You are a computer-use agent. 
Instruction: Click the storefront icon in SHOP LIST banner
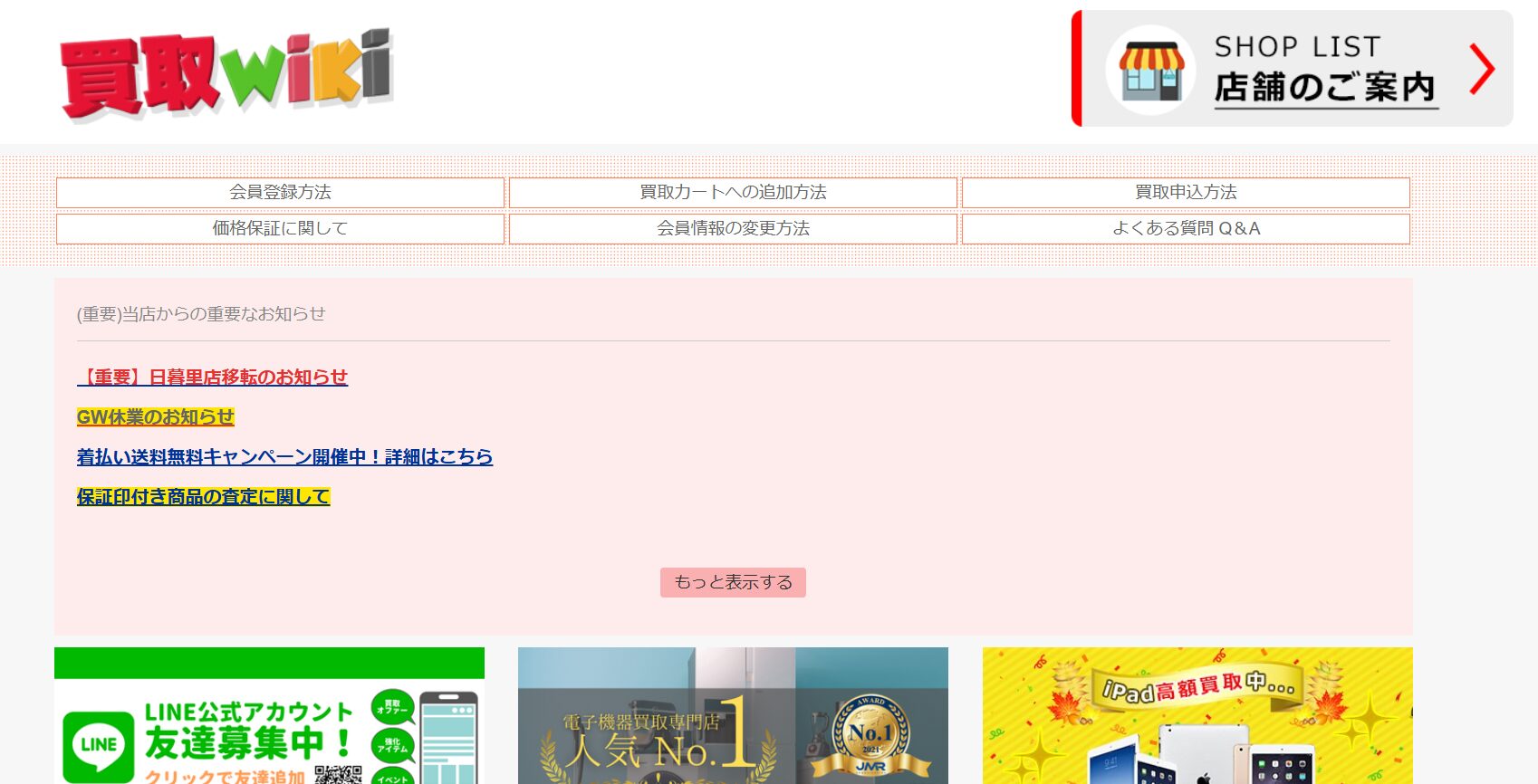click(x=1150, y=70)
